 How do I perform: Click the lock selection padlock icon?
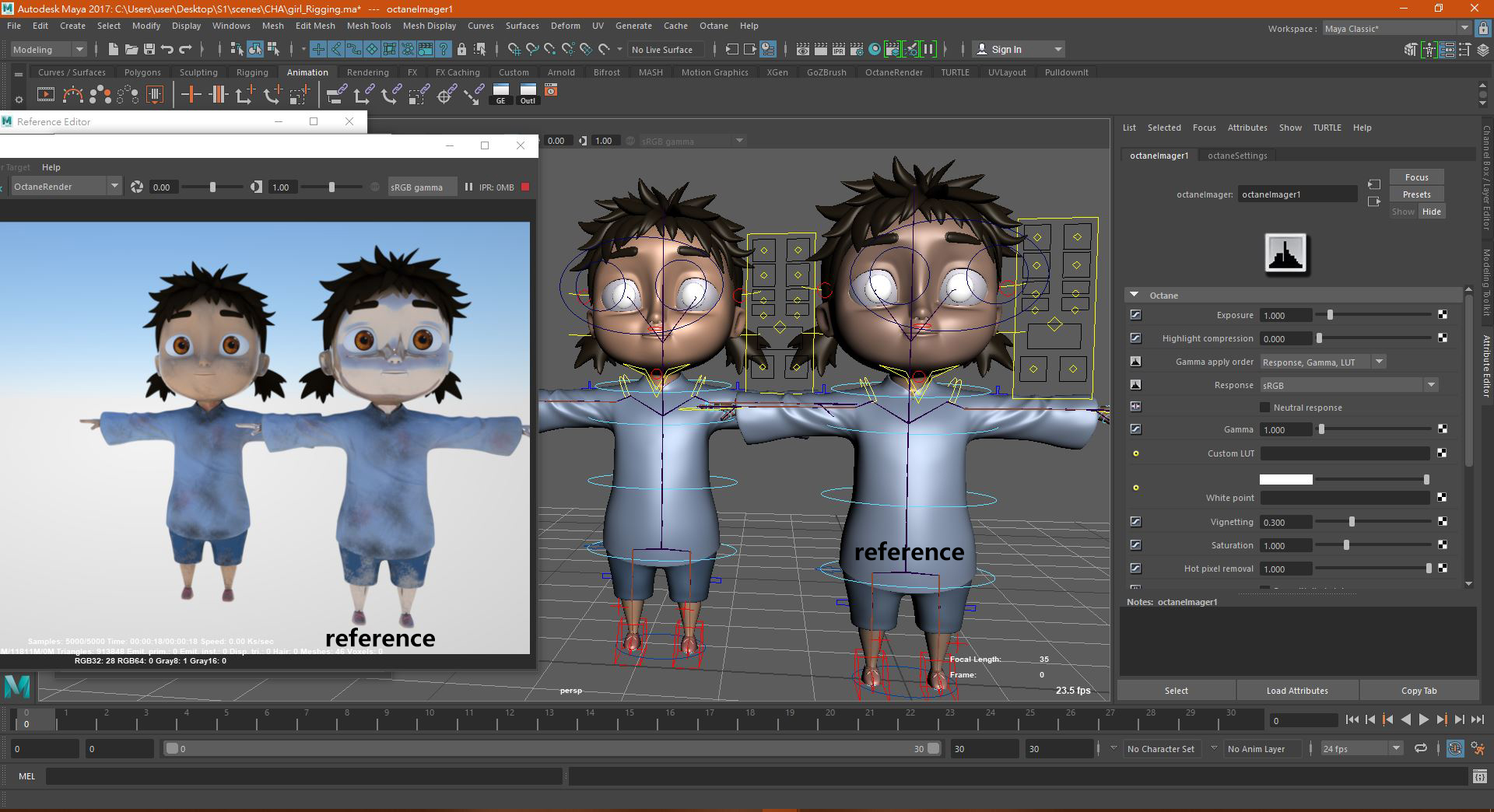coord(461,49)
